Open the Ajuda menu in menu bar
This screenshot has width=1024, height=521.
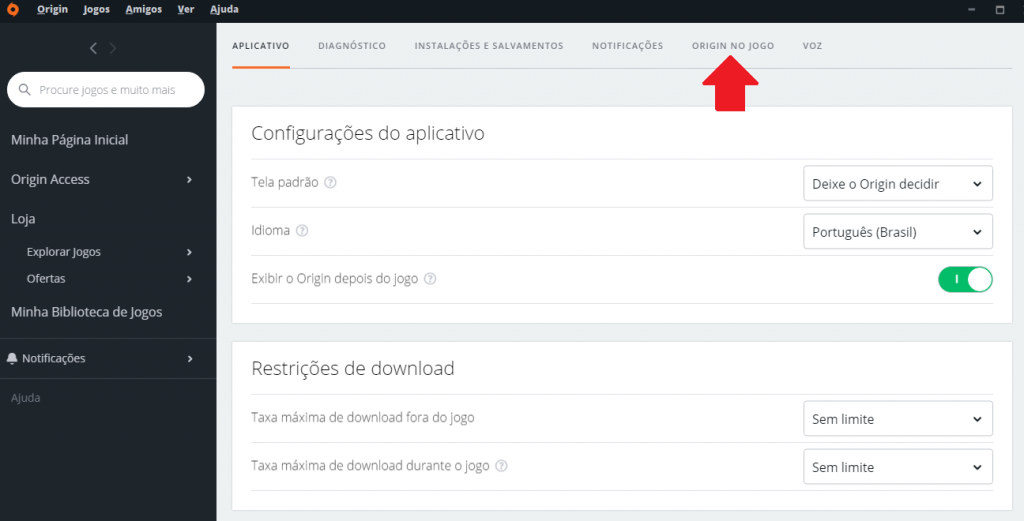click(224, 9)
